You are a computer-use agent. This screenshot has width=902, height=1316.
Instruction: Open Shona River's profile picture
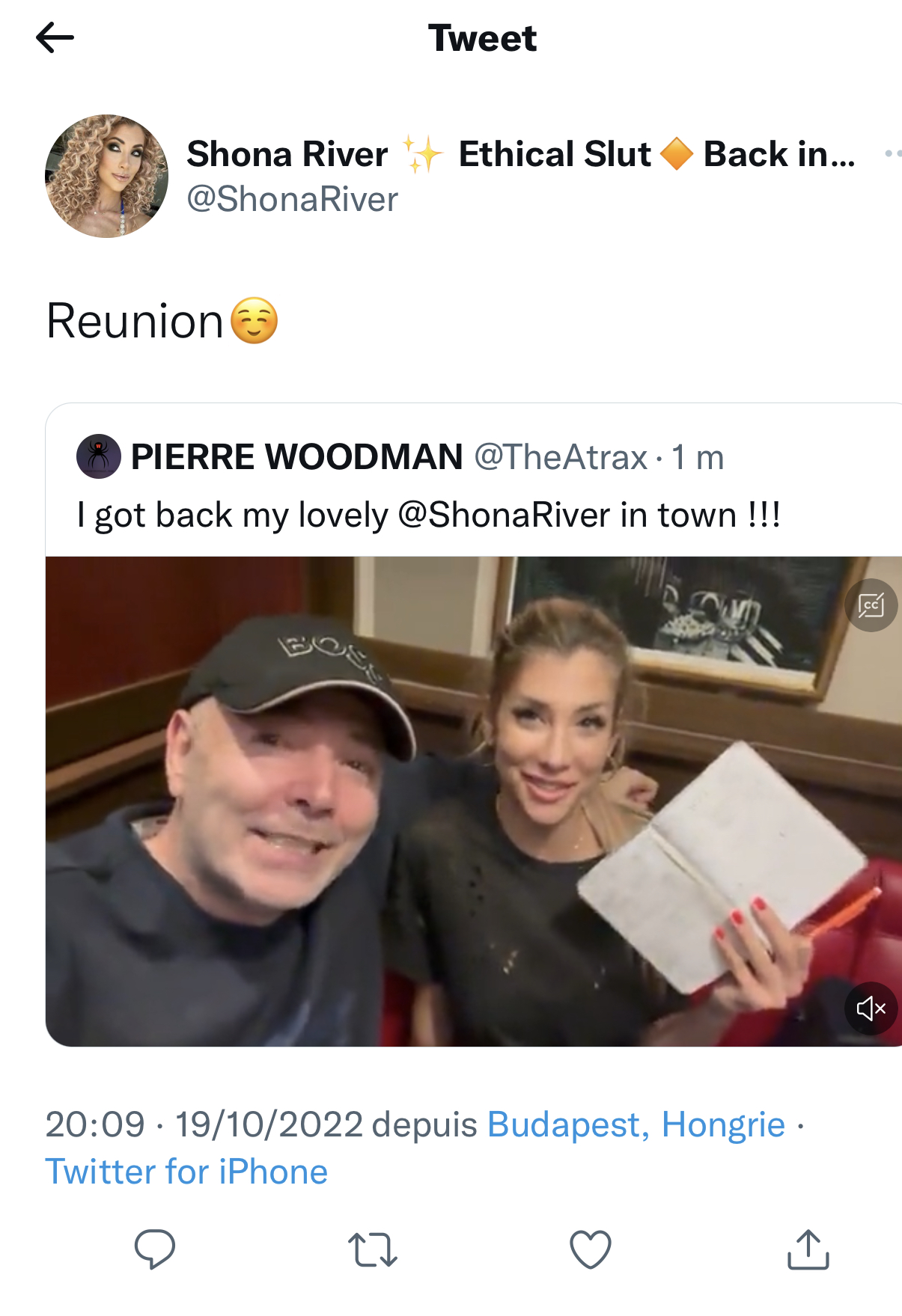(x=106, y=176)
